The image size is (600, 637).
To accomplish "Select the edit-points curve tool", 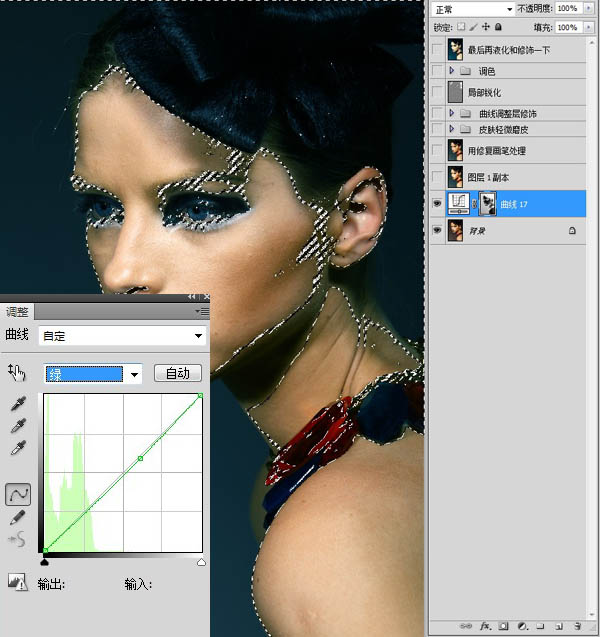I will pos(18,494).
